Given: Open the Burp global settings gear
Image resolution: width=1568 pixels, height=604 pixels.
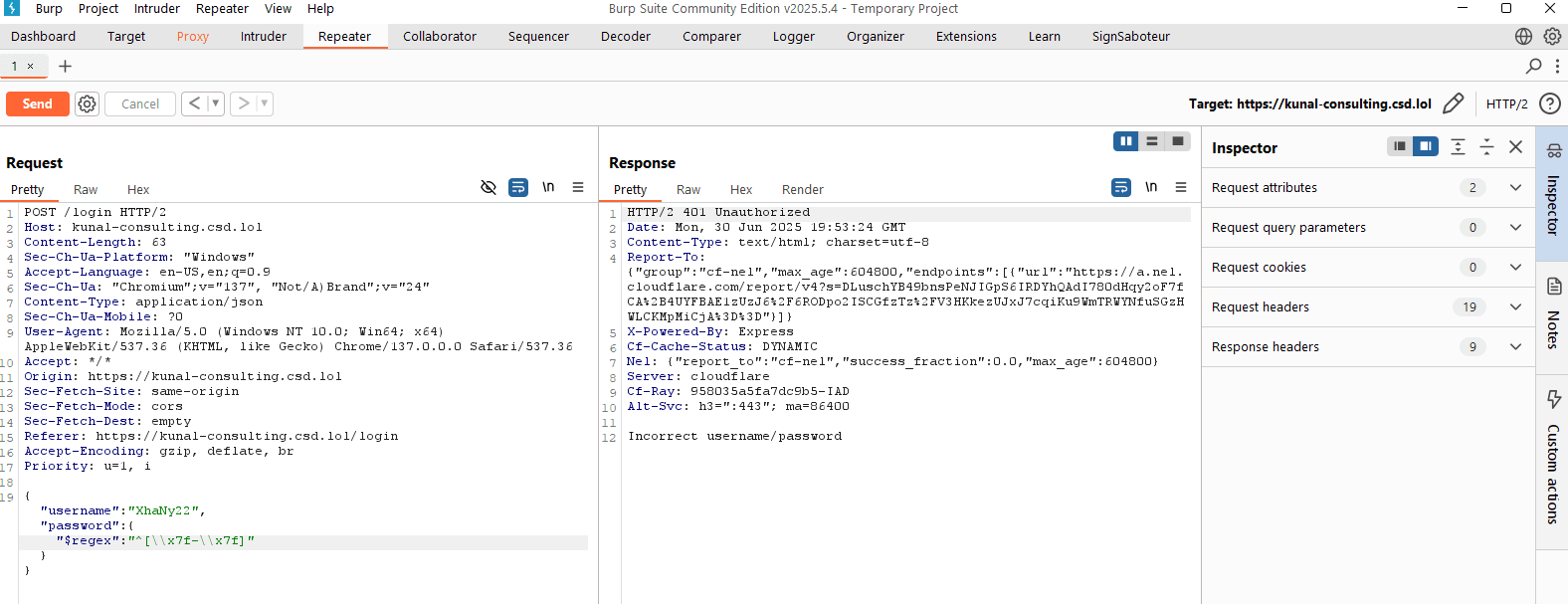Looking at the screenshot, I should (x=1551, y=36).
